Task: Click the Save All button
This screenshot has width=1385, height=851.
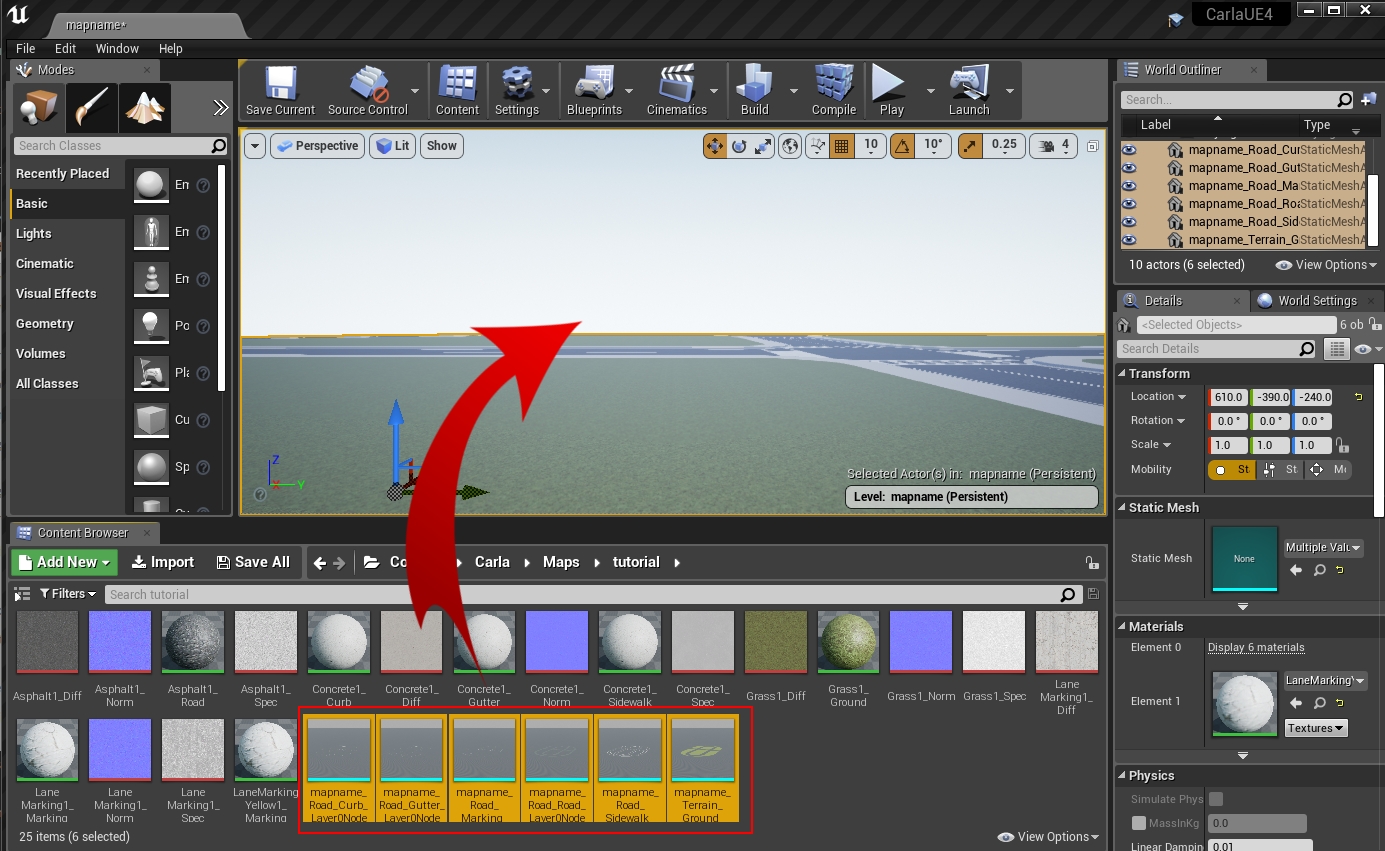Action: tap(253, 562)
